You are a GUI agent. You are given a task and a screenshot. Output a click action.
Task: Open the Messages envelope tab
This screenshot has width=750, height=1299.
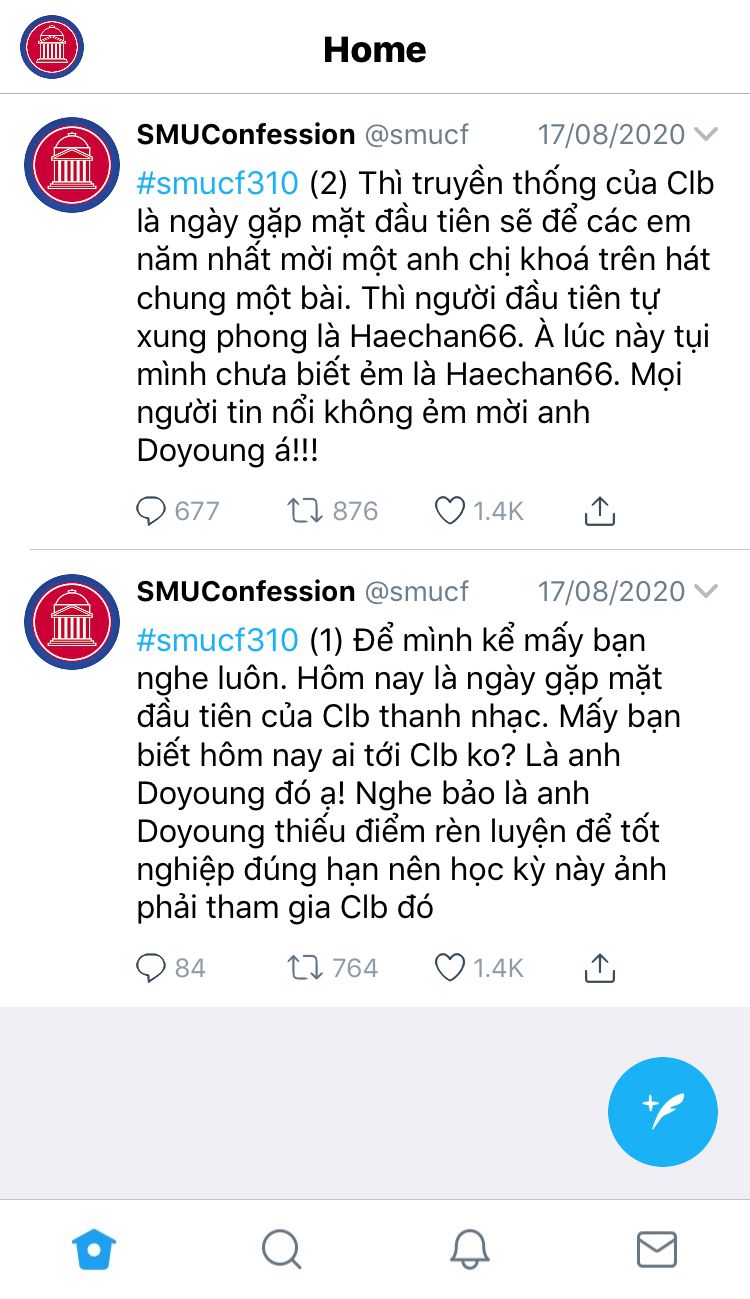click(657, 1249)
